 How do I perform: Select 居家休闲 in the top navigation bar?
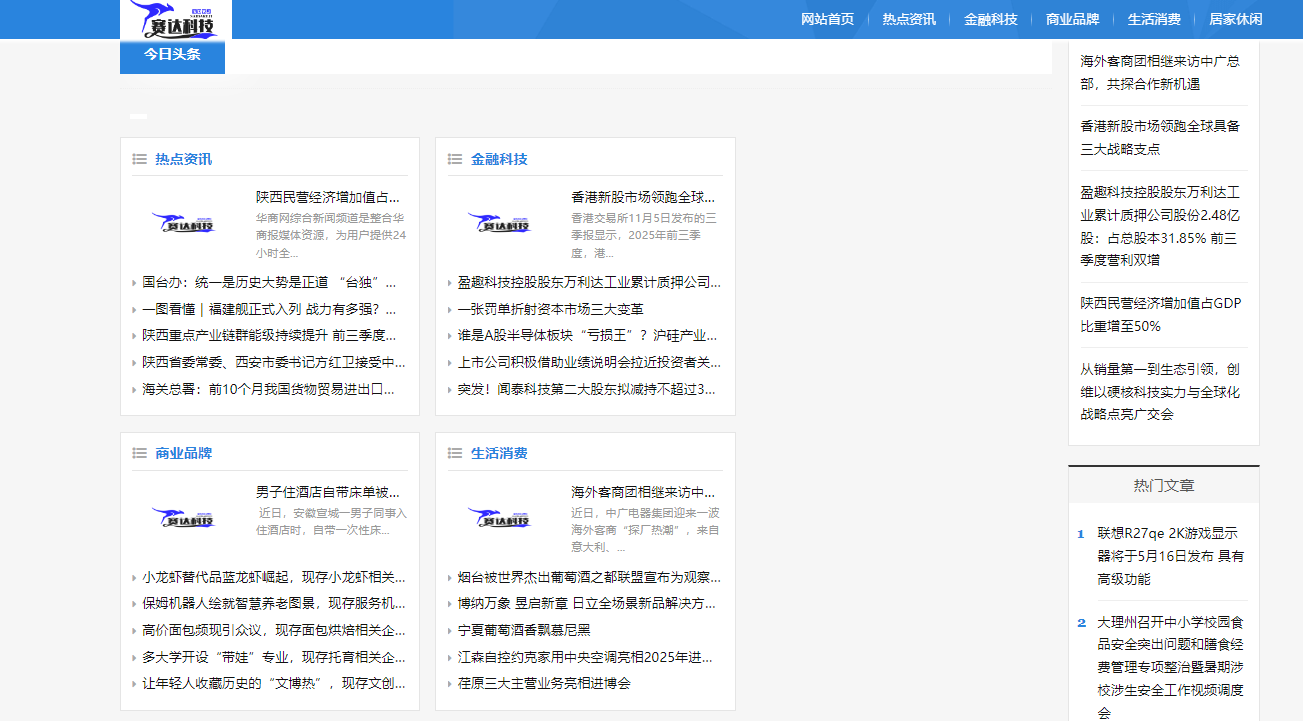pos(1235,19)
